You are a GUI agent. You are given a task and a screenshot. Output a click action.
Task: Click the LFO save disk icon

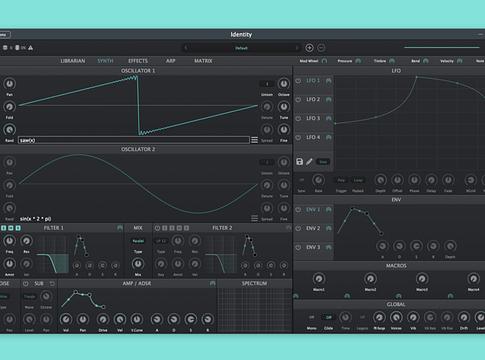coord(299,162)
